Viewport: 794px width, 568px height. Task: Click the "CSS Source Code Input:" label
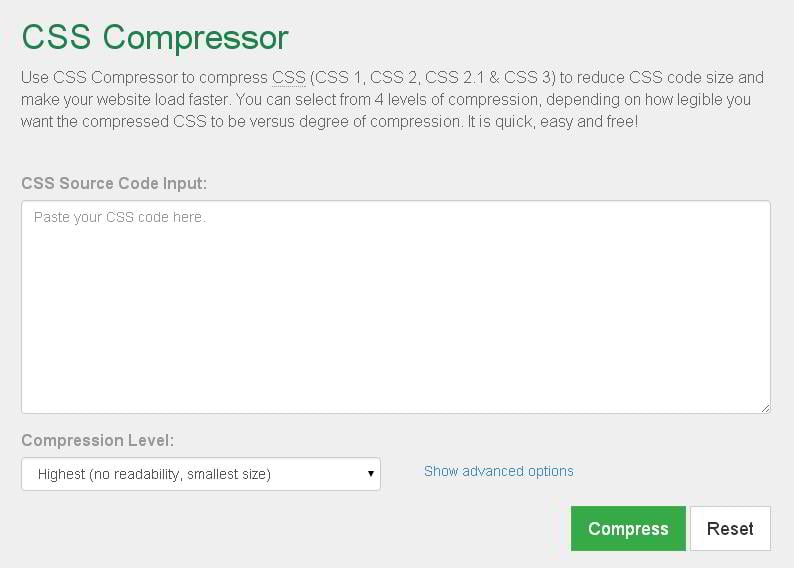click(x=114, y=184)
